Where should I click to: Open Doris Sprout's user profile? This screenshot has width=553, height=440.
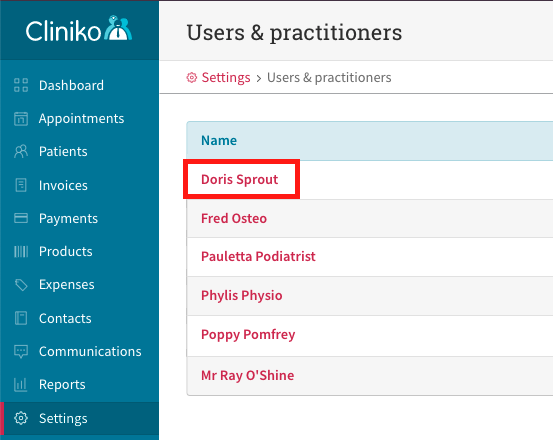[x=239, y=179]
